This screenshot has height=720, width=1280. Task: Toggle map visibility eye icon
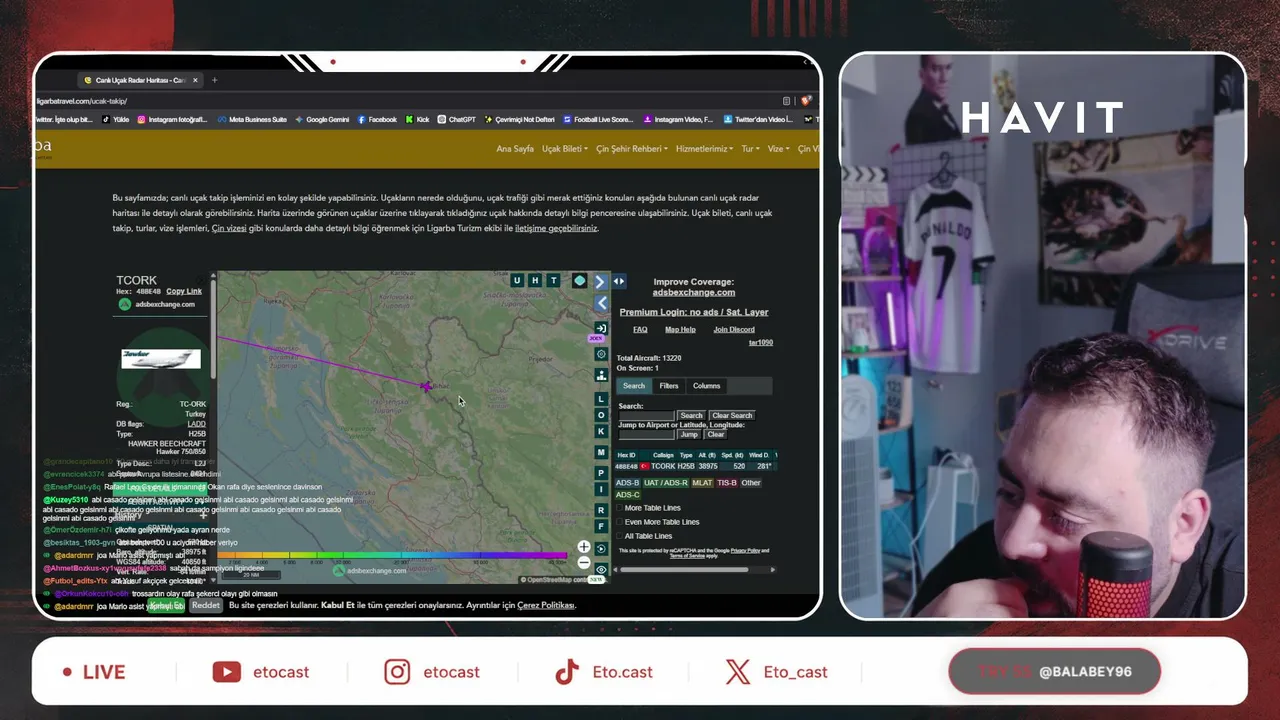point(601,569)
